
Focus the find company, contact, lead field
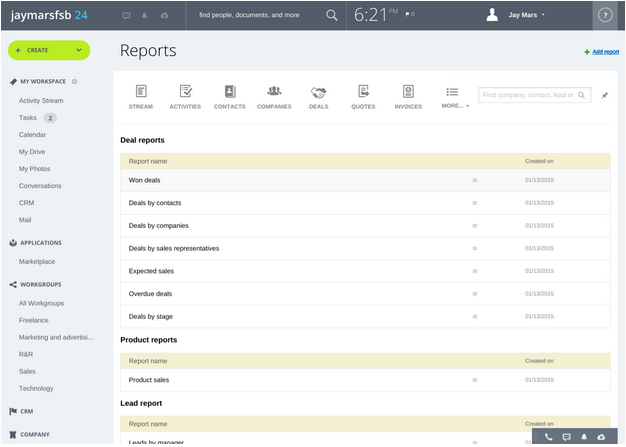pos(534,95)
